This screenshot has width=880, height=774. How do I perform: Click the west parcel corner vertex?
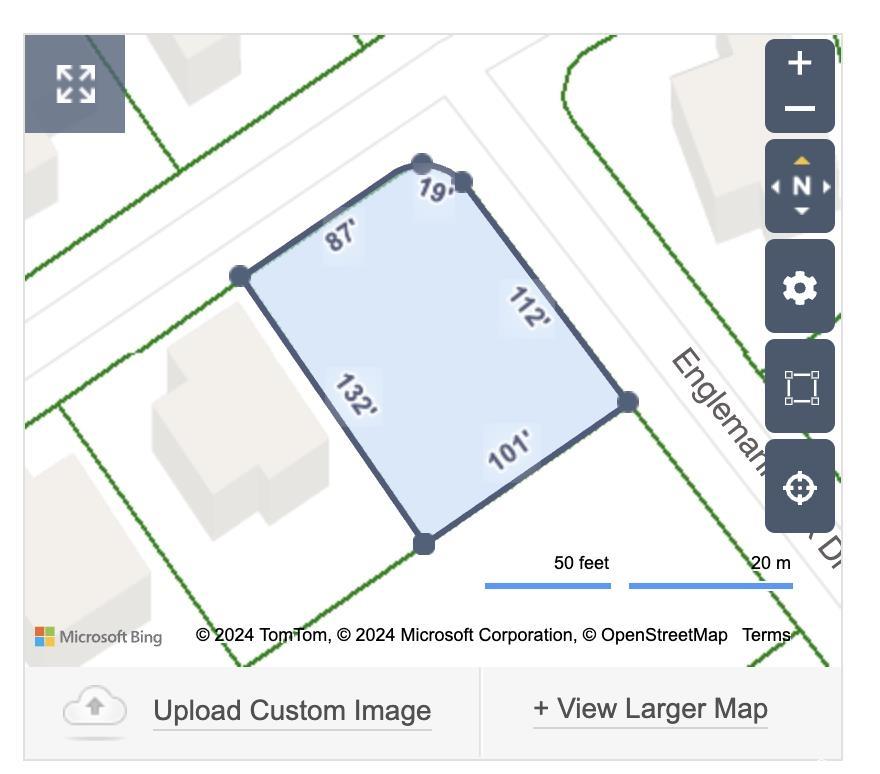(240, 276)
